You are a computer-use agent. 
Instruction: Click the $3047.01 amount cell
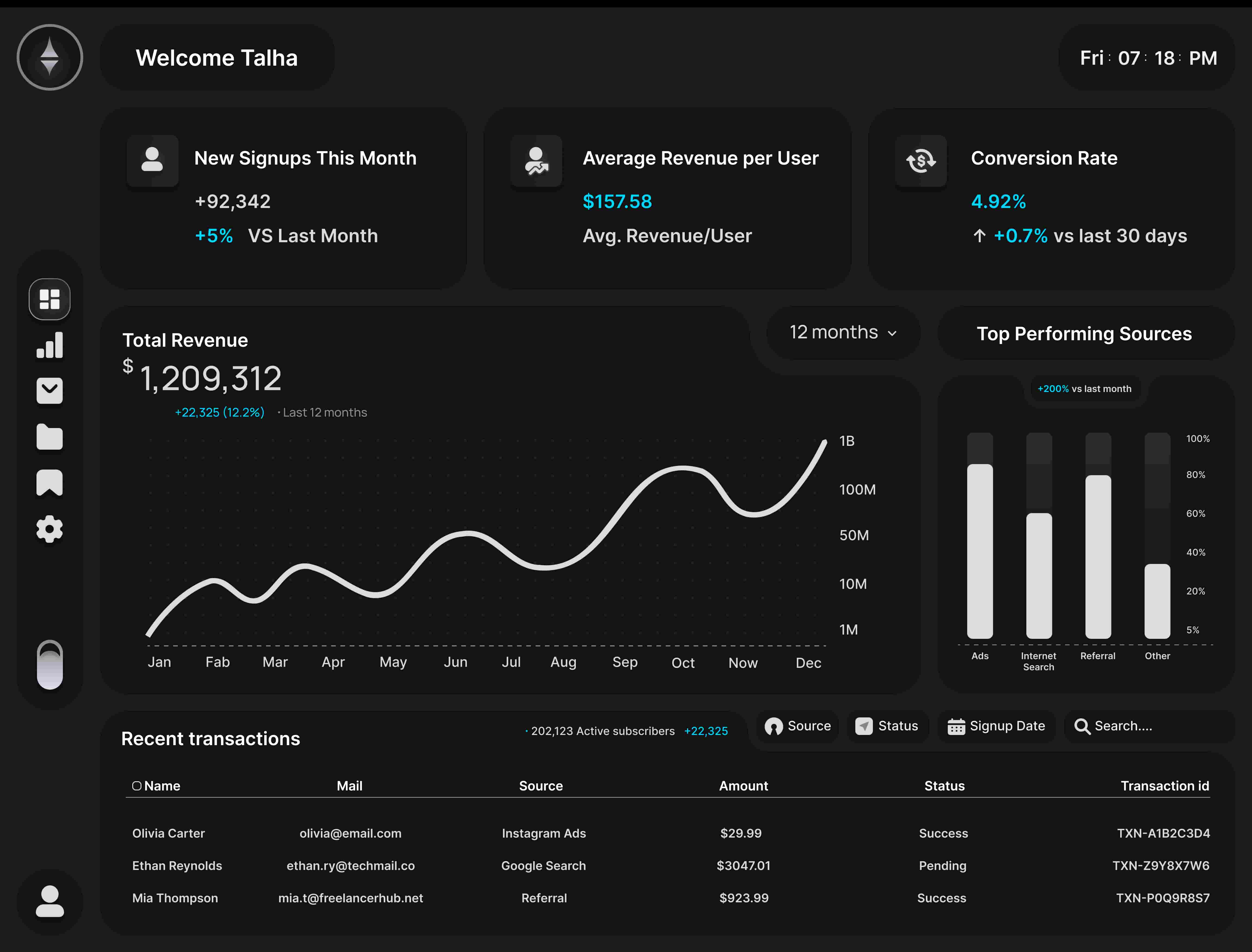point(744,866)
